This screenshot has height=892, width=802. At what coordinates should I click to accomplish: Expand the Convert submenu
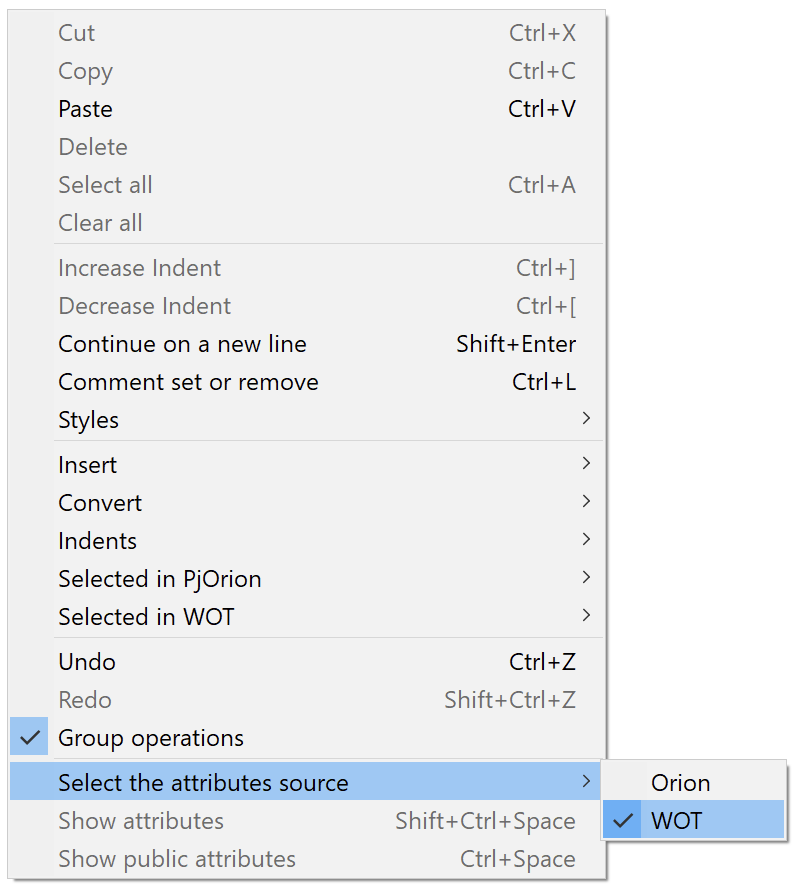[100, 503]
